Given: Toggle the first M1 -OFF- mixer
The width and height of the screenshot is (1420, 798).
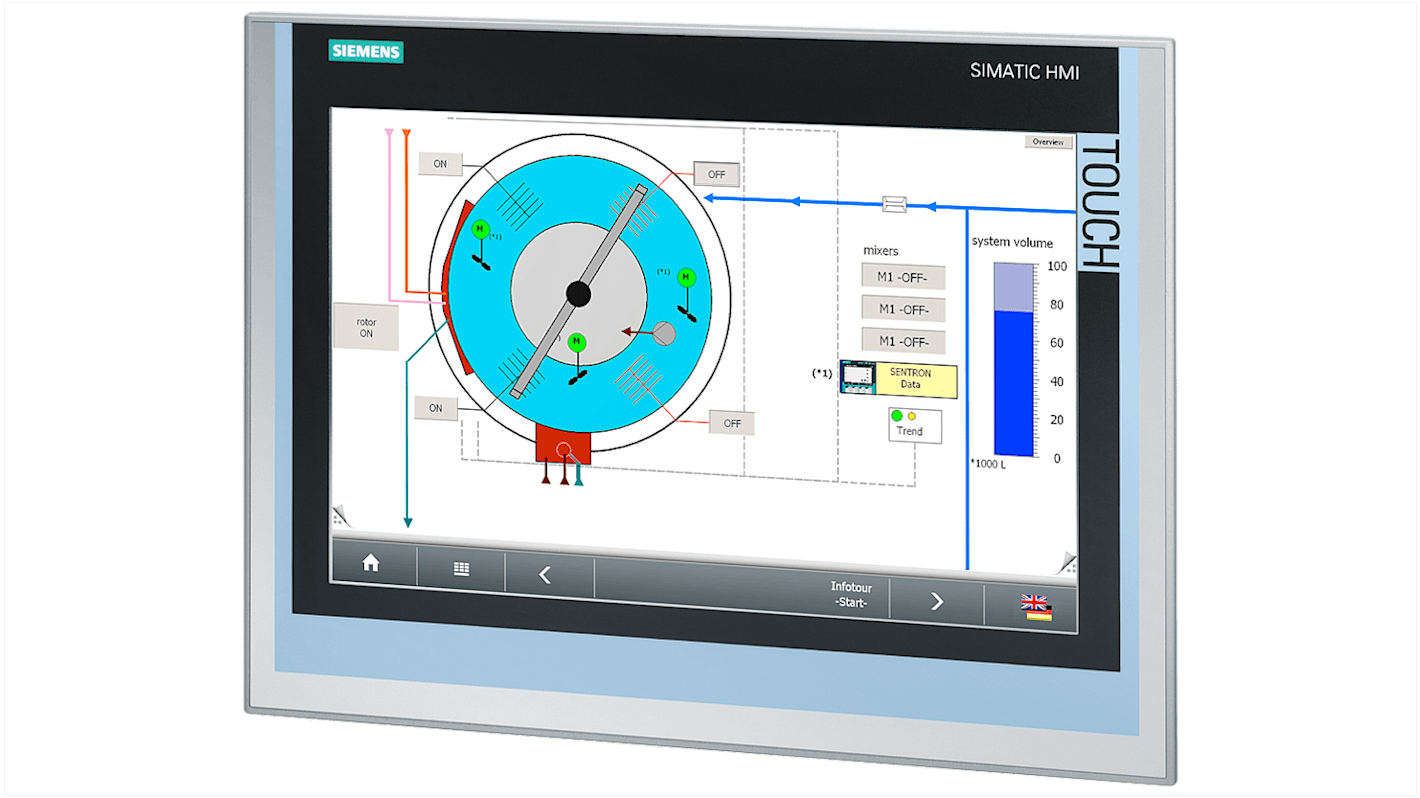Looking at the screenshot, I should tap(903, 275).
